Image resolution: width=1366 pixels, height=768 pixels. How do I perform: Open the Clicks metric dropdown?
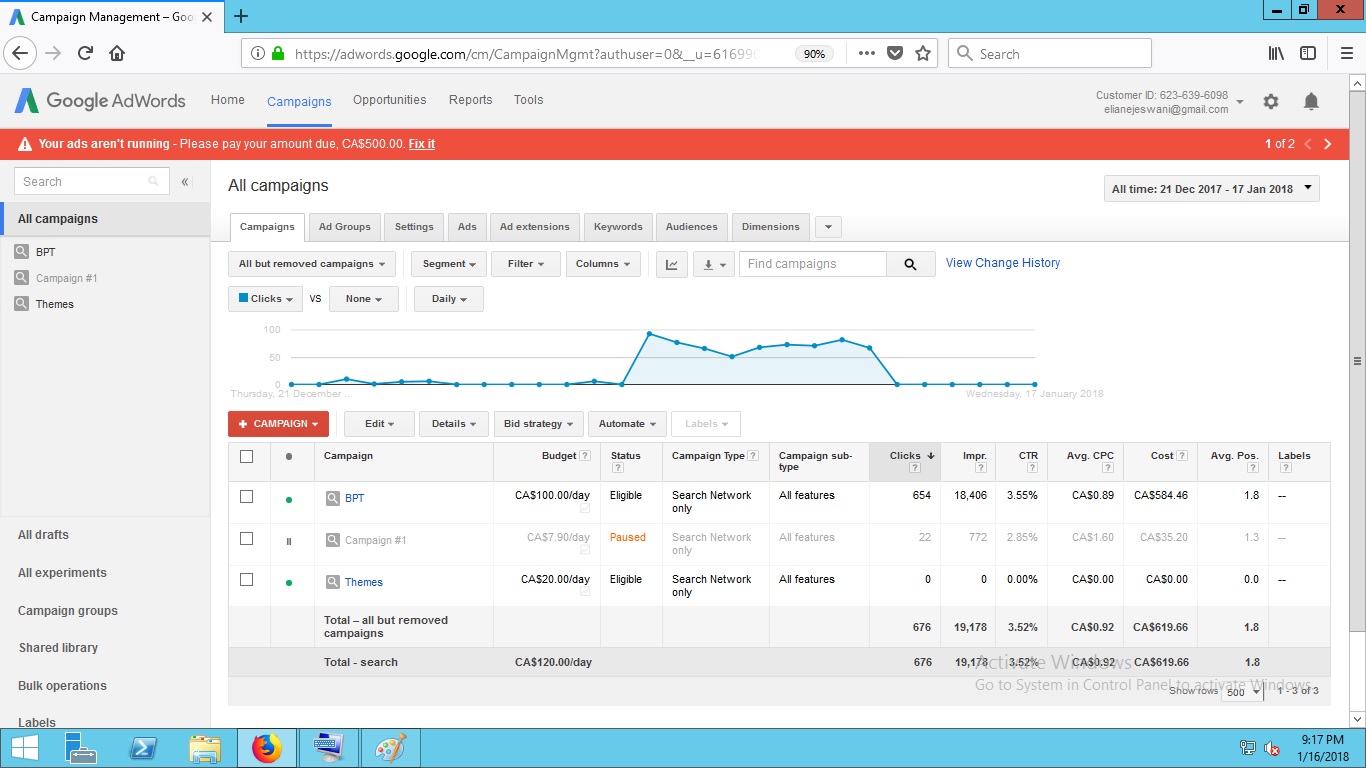click(x=265, y=299)
